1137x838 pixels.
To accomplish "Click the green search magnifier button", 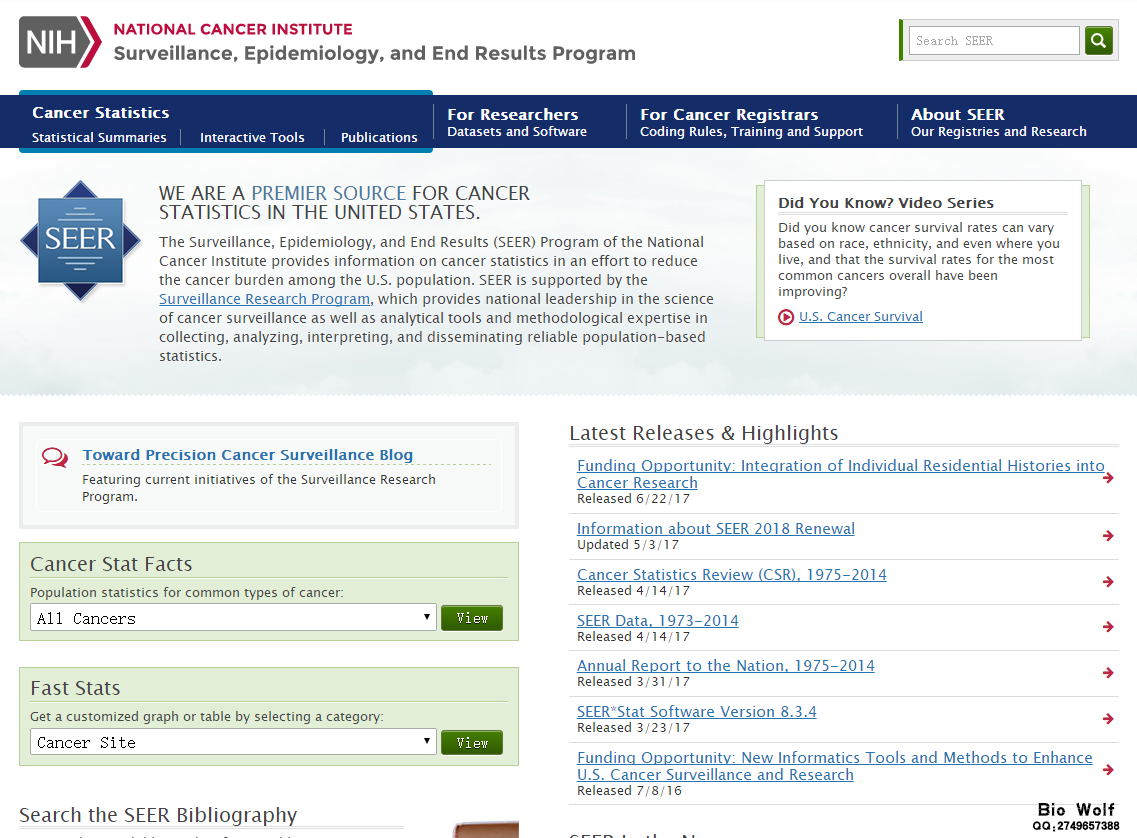I will [1099, 41].
